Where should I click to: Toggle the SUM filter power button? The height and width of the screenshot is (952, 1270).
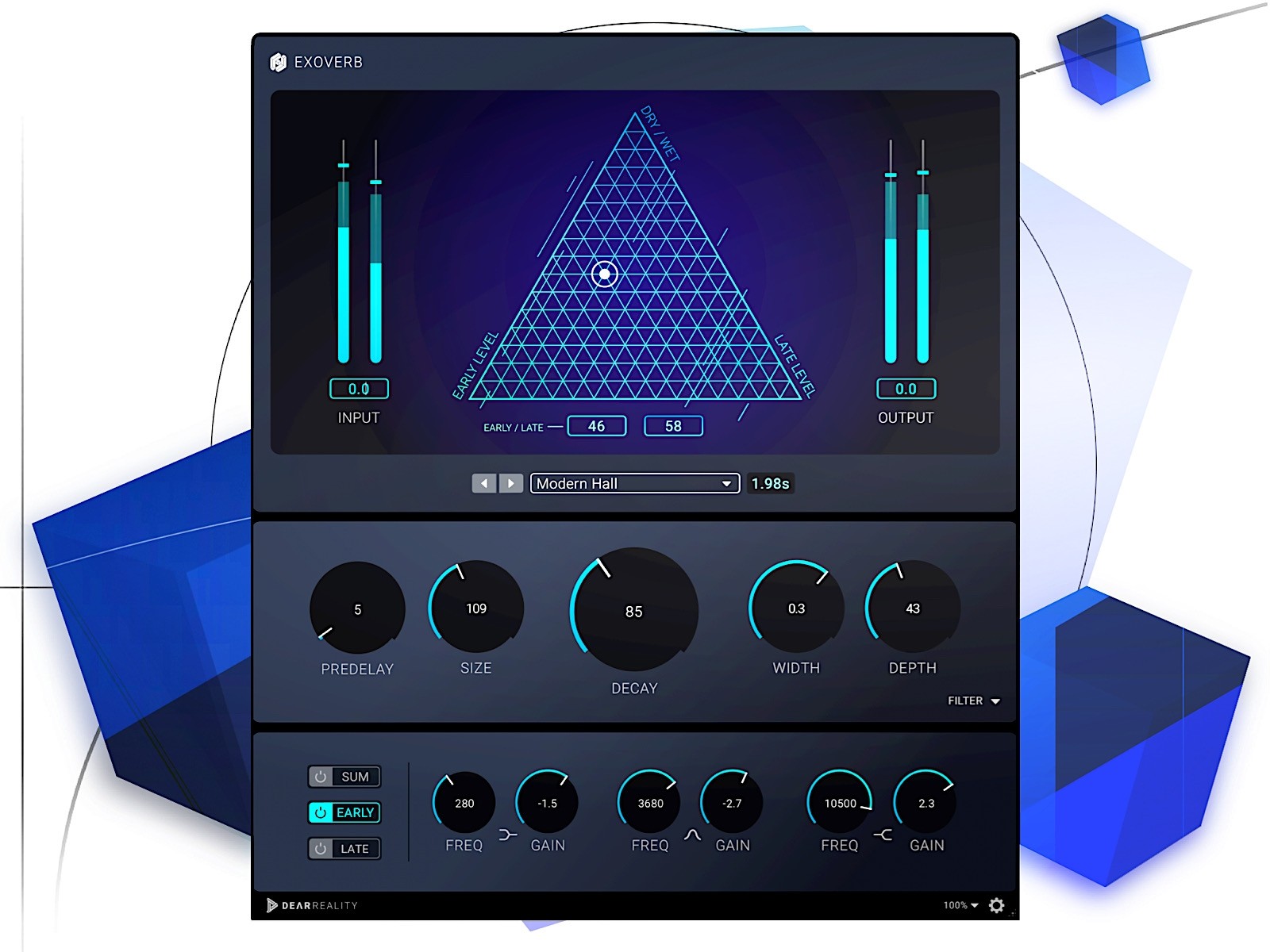(321, 777)
